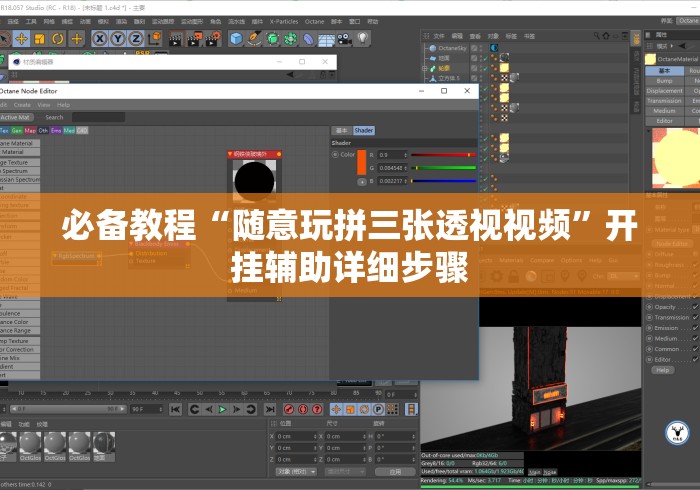
Task: Open Render Settings via the gear clapperboard
Action: click(213, 39)
